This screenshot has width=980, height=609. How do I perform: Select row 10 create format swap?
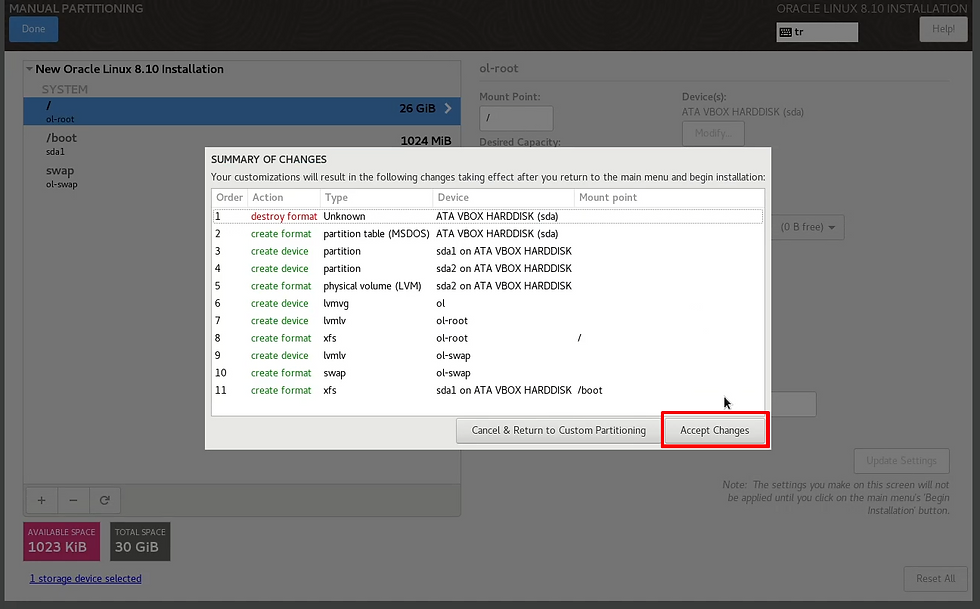[x=488, y=373]
